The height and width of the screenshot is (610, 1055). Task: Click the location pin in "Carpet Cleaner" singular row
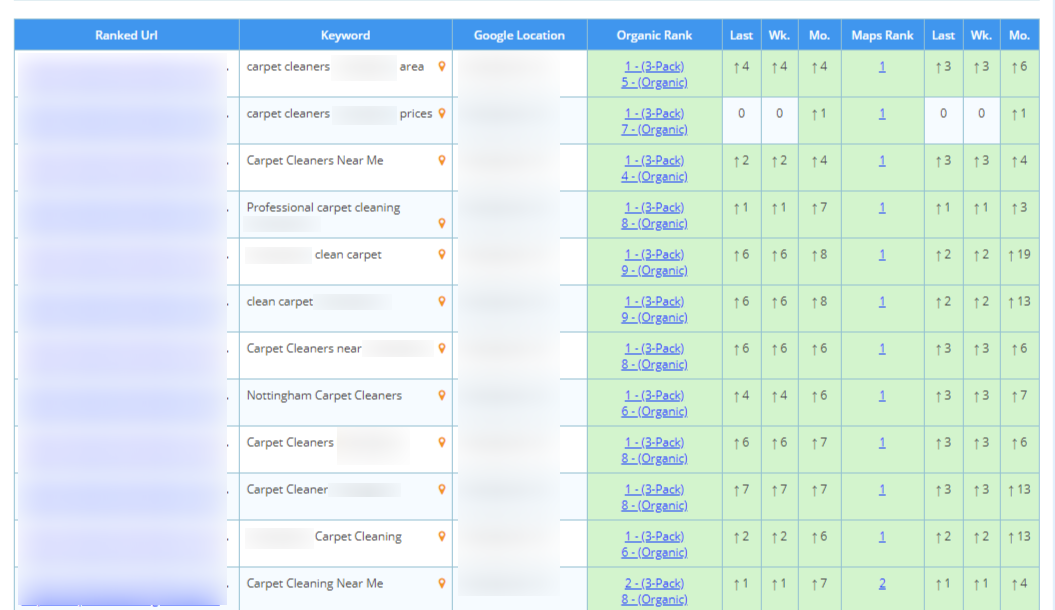(x=442, y=490)
